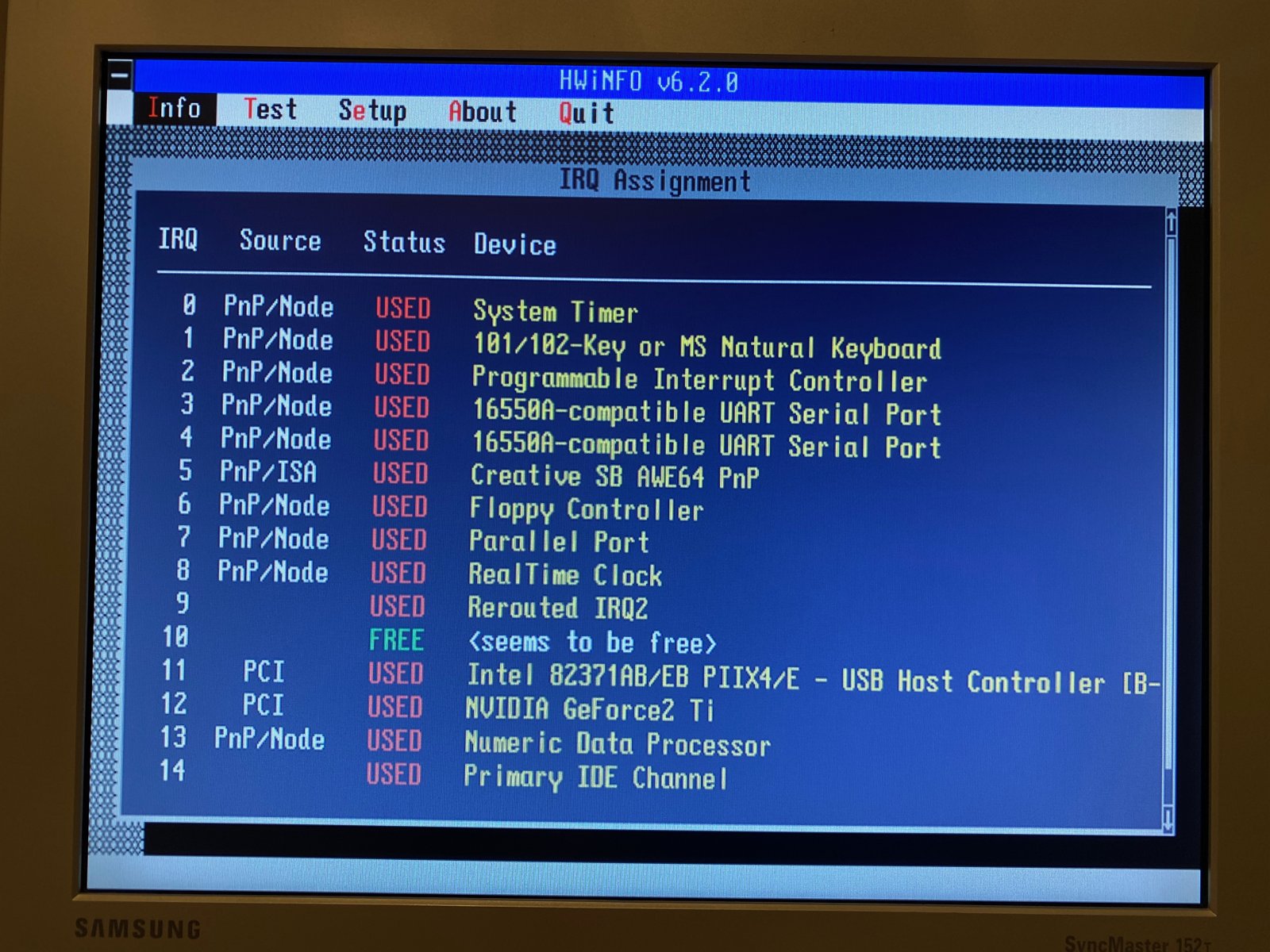This screenshot has height=952, width=1270.
Task: Select the IRQ 3 UART Serial Port device
Action: pyautogui.click(x=707, y=412)
